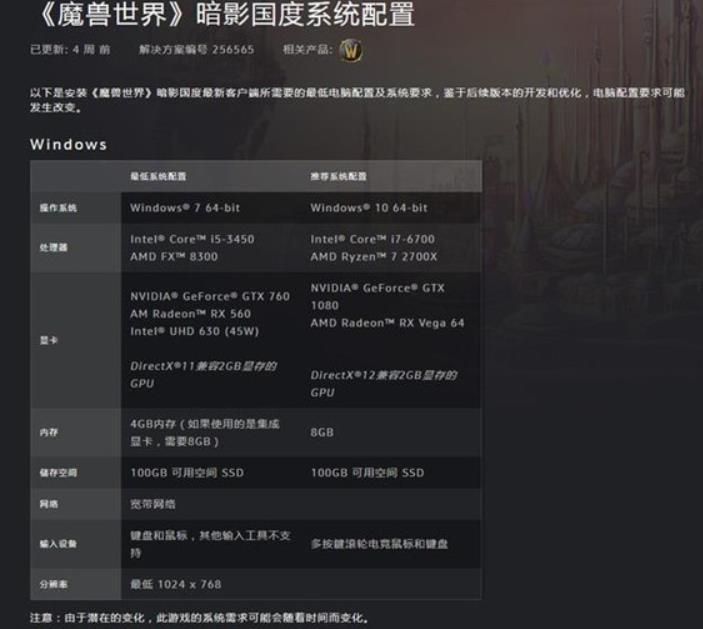Image resolution: width=703 pixels, height=629 pixels.
Task: Click recommended 100GB 可用空间 SSD cell
Action: [x=368, y=473]
